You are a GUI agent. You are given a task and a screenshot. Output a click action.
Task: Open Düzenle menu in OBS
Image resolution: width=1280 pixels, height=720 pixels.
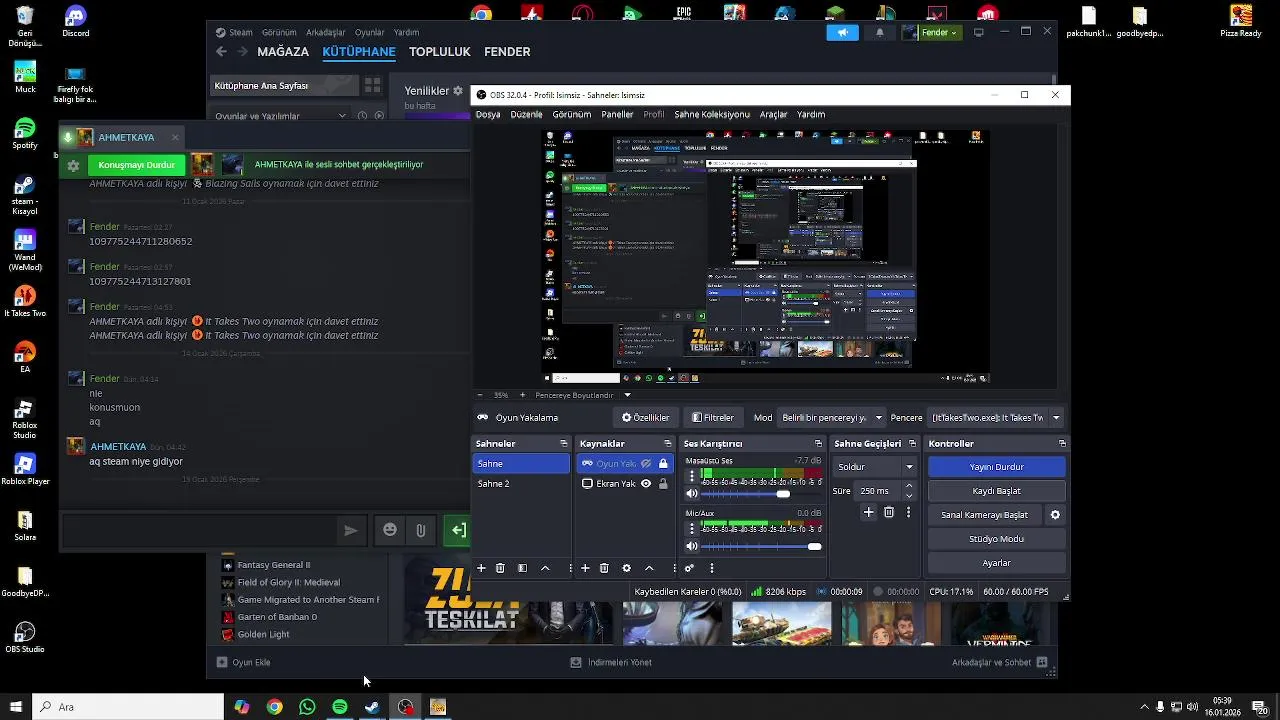pyautogui.click(x=526, y=114)
